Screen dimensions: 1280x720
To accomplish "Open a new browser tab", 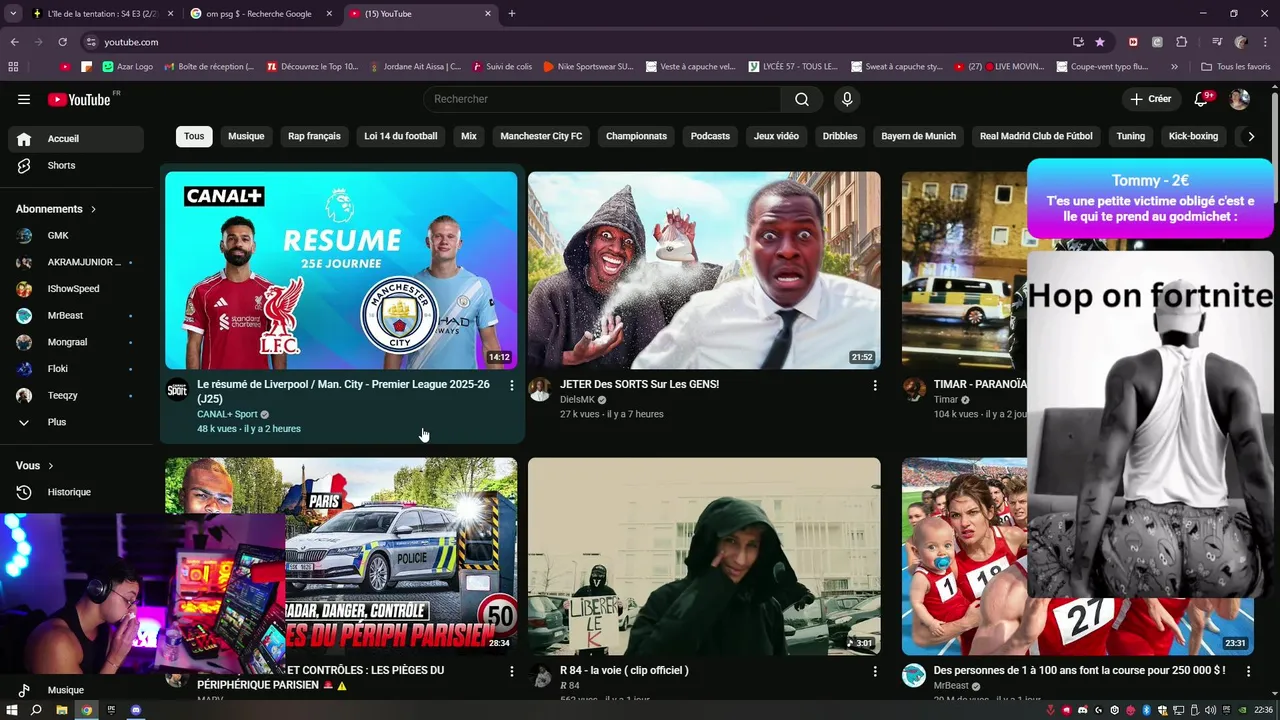I will [x=512, y=13].
